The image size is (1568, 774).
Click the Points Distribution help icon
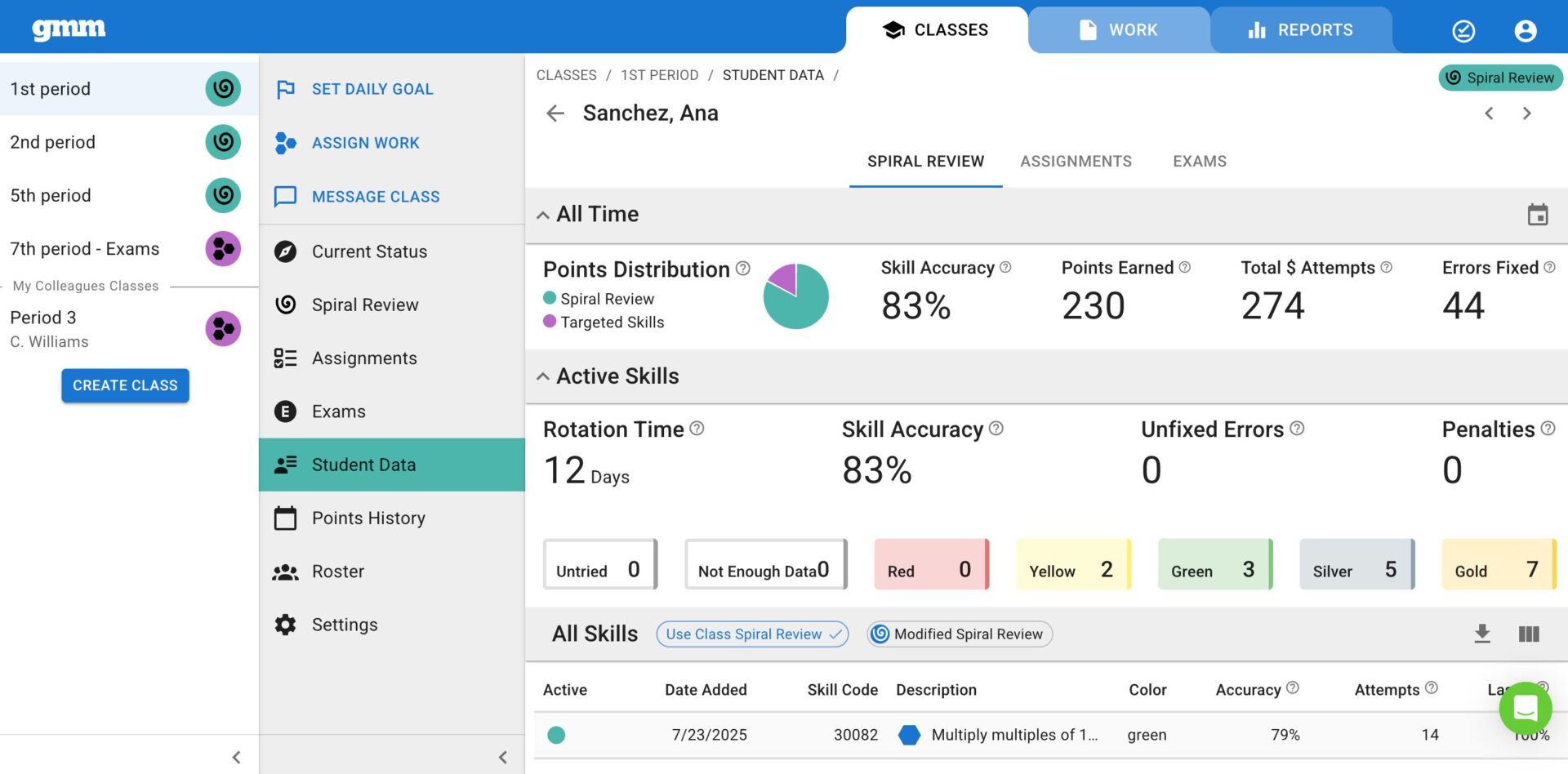pos(742,269)
